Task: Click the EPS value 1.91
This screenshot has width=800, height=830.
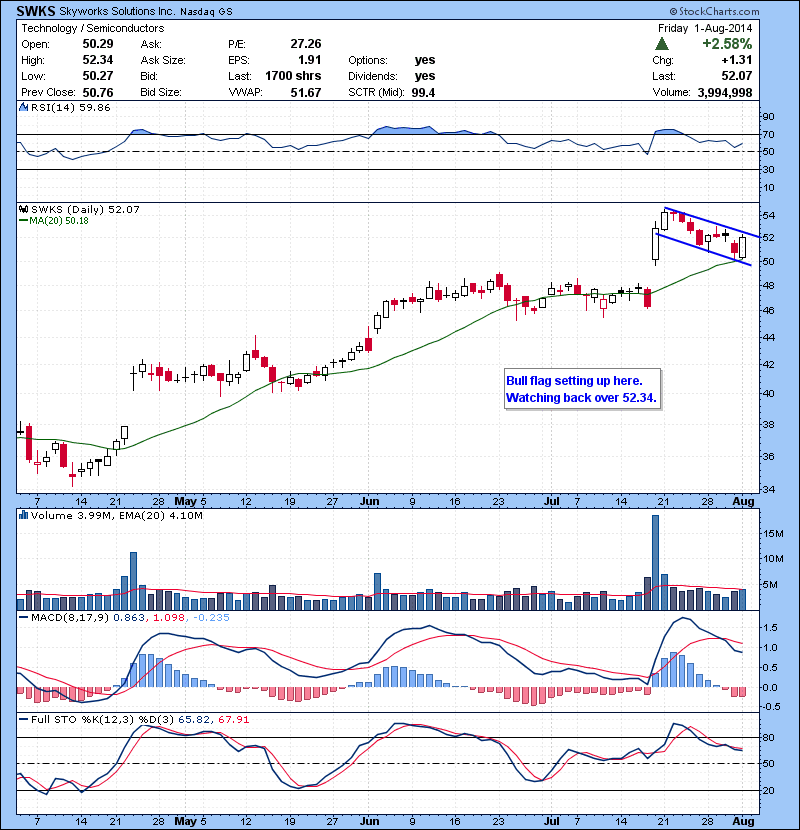Action: (x=310, y=60)
